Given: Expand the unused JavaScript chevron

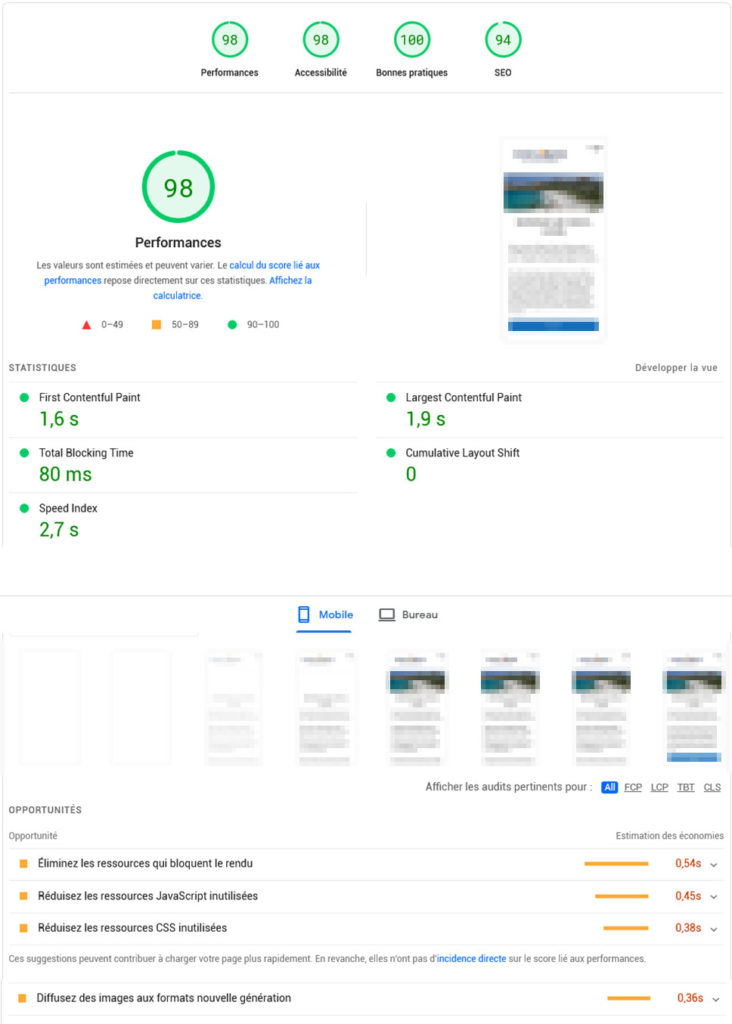Looking at the screenshot, I should (714, 897).
